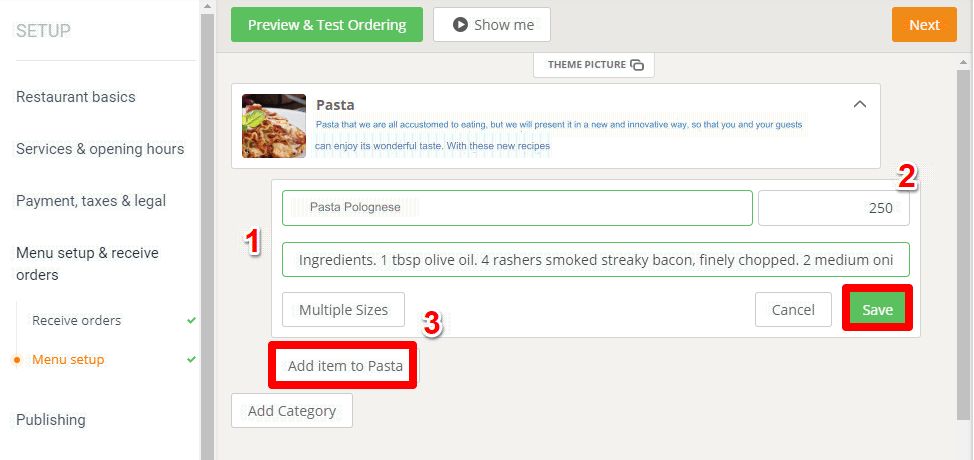
Task: Open Restaurant basics section
Action: [x=76, y=97]
